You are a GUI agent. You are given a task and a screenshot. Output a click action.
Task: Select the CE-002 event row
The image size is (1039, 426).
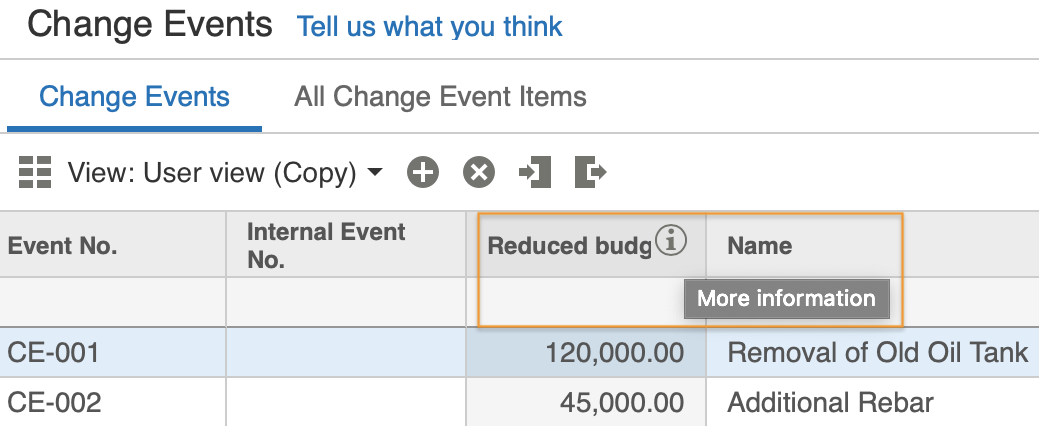pyautogui.click(x=520, y=402)
